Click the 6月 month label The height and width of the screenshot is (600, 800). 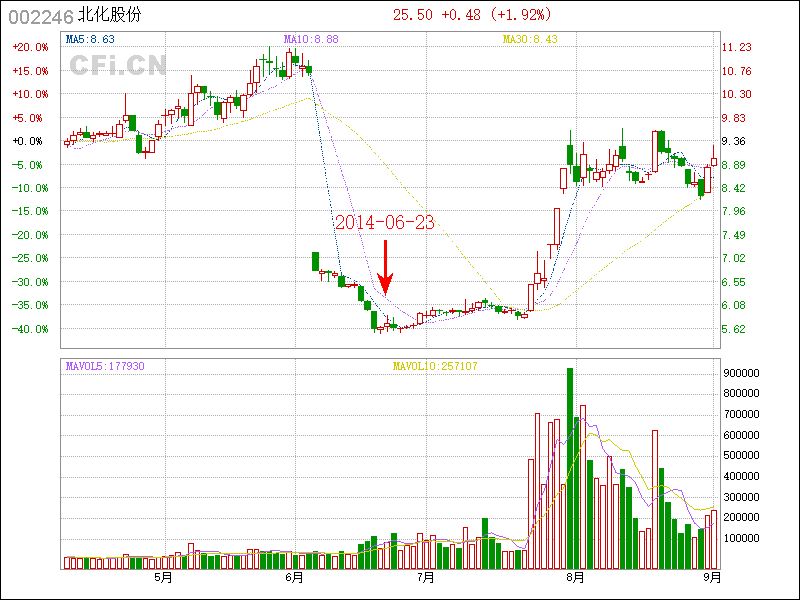(294, 578)
